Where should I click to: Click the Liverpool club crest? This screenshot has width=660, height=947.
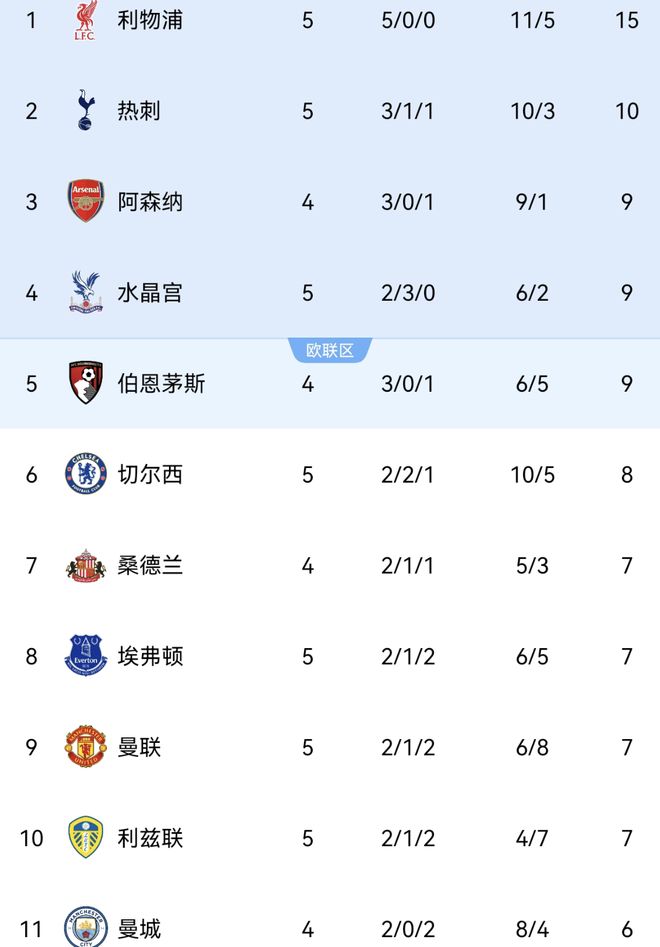[x=85, y=20]
